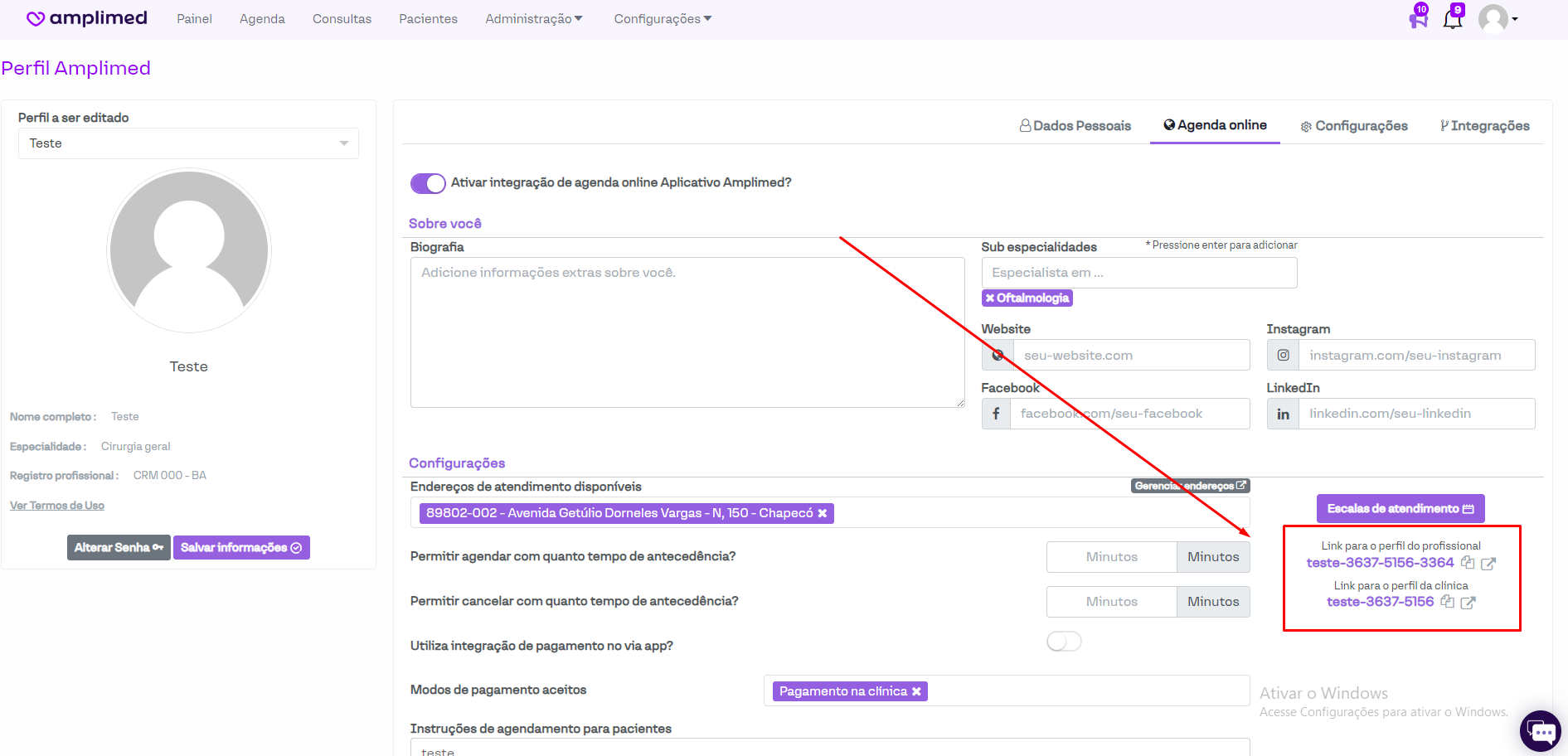Open the Escalas de atendimento button
The height and width of the screenshot is (756, 1568).
(x=1400, y=509)
